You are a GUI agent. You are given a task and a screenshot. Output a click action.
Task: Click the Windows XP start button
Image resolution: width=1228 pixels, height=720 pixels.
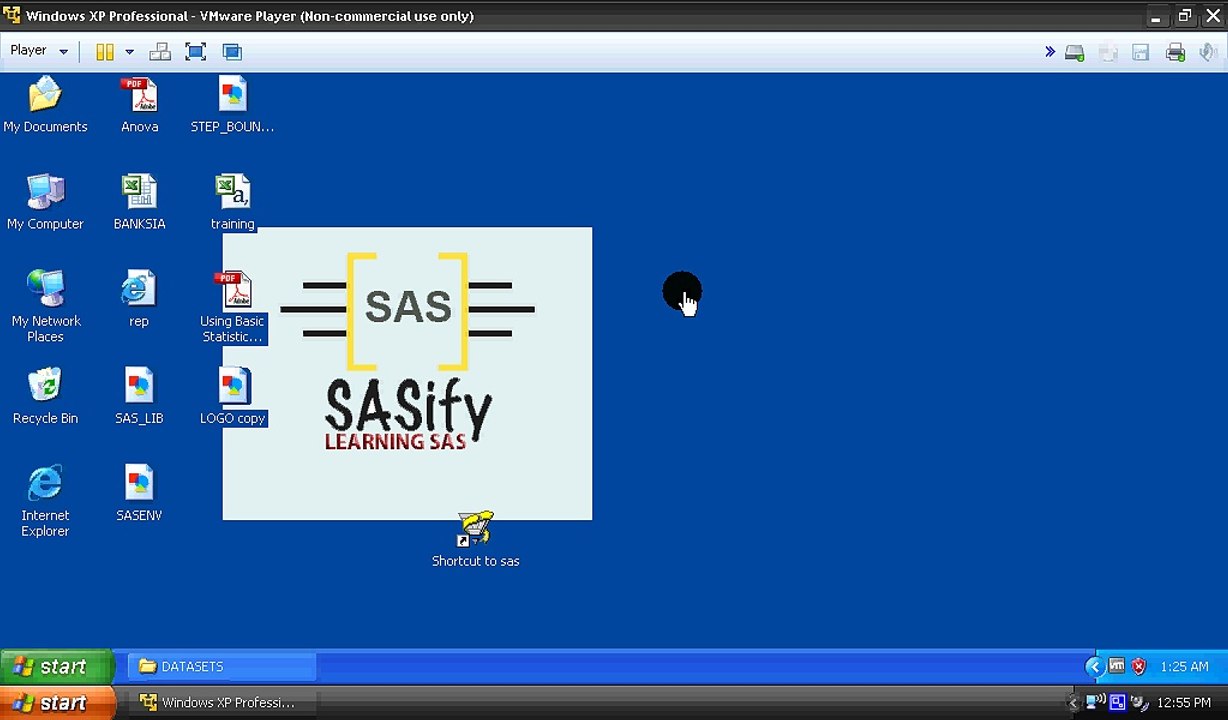coord(57,667)
